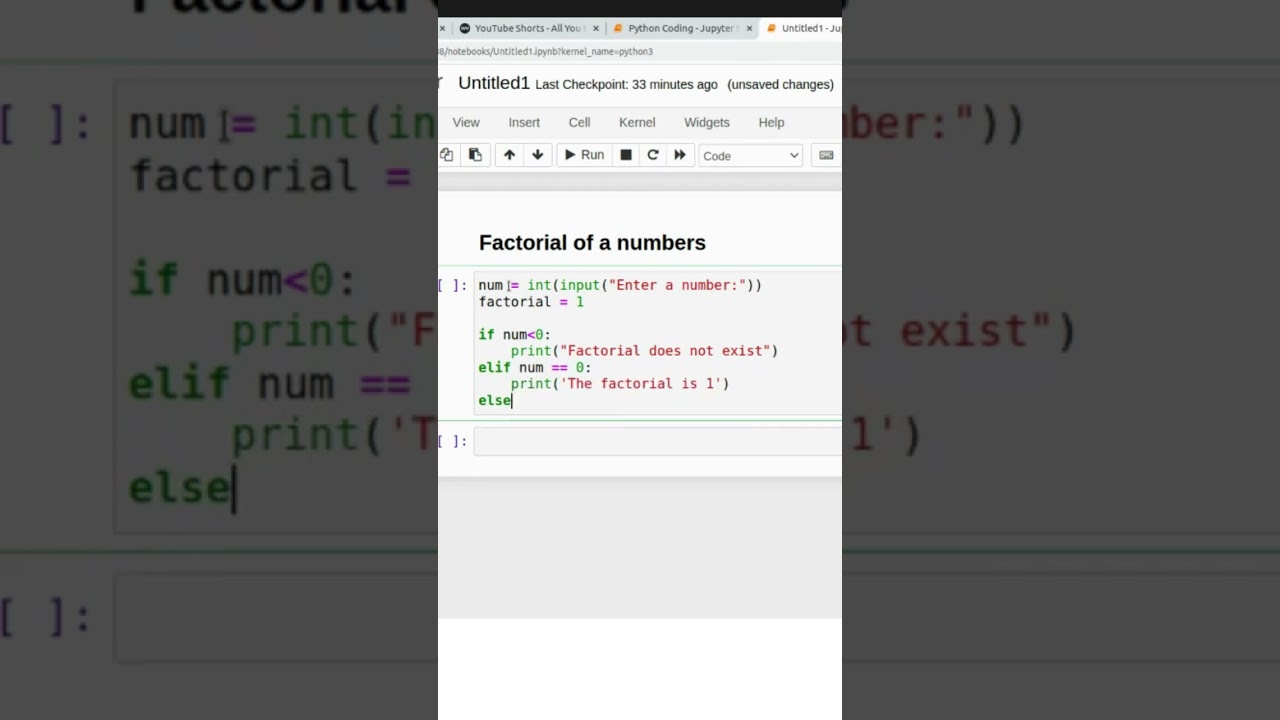This screenshot has height=720, width=1280.
Task: Open the Insert menu
Action: pyautogui.click(x=524, y=122)
